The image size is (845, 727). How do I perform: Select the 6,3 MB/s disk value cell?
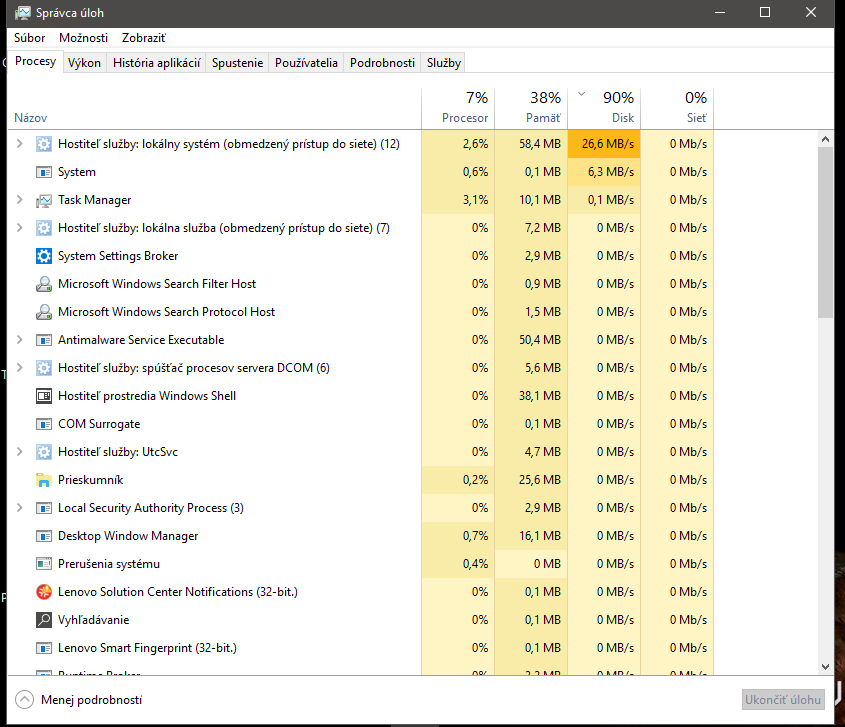pyautogui.click(x=604, y=172)
